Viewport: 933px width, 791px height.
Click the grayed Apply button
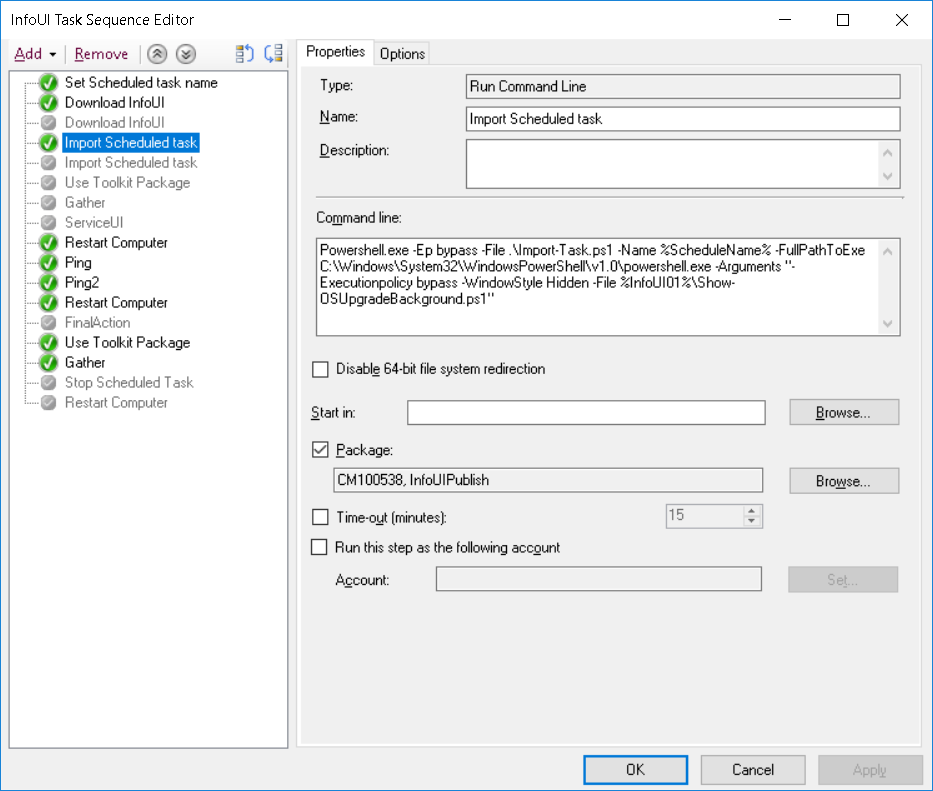pyautogui.click(x=870, y=770)
